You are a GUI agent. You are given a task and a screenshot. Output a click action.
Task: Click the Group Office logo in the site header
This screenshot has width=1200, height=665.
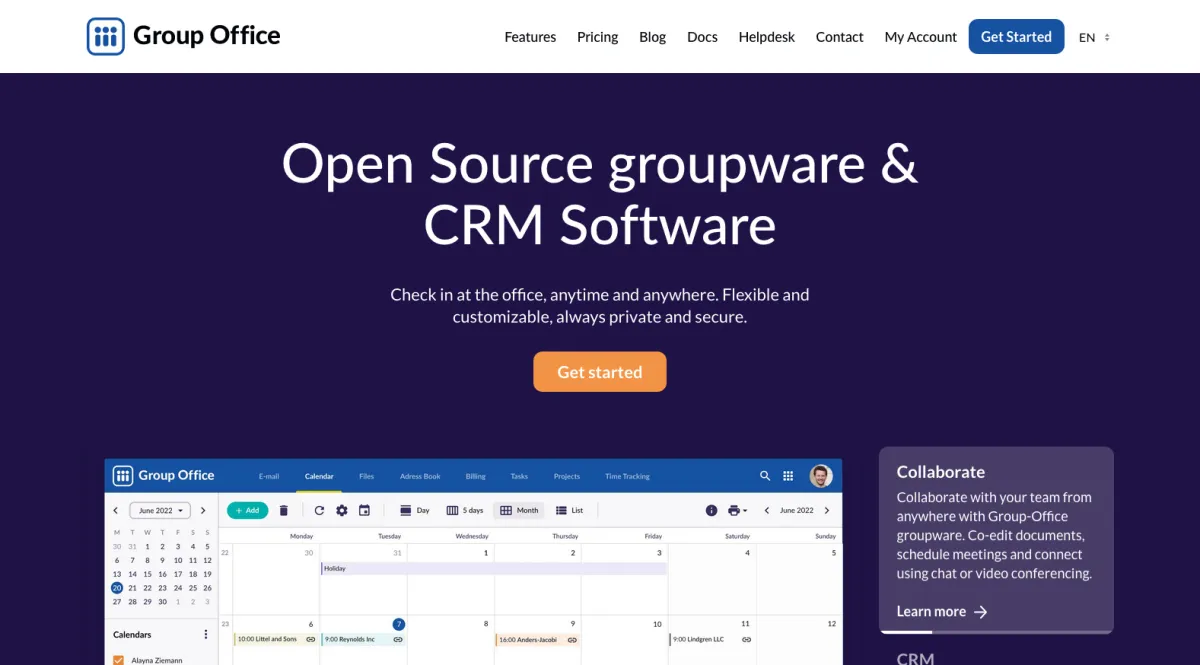pyautogui.click(x=184, y=36)
